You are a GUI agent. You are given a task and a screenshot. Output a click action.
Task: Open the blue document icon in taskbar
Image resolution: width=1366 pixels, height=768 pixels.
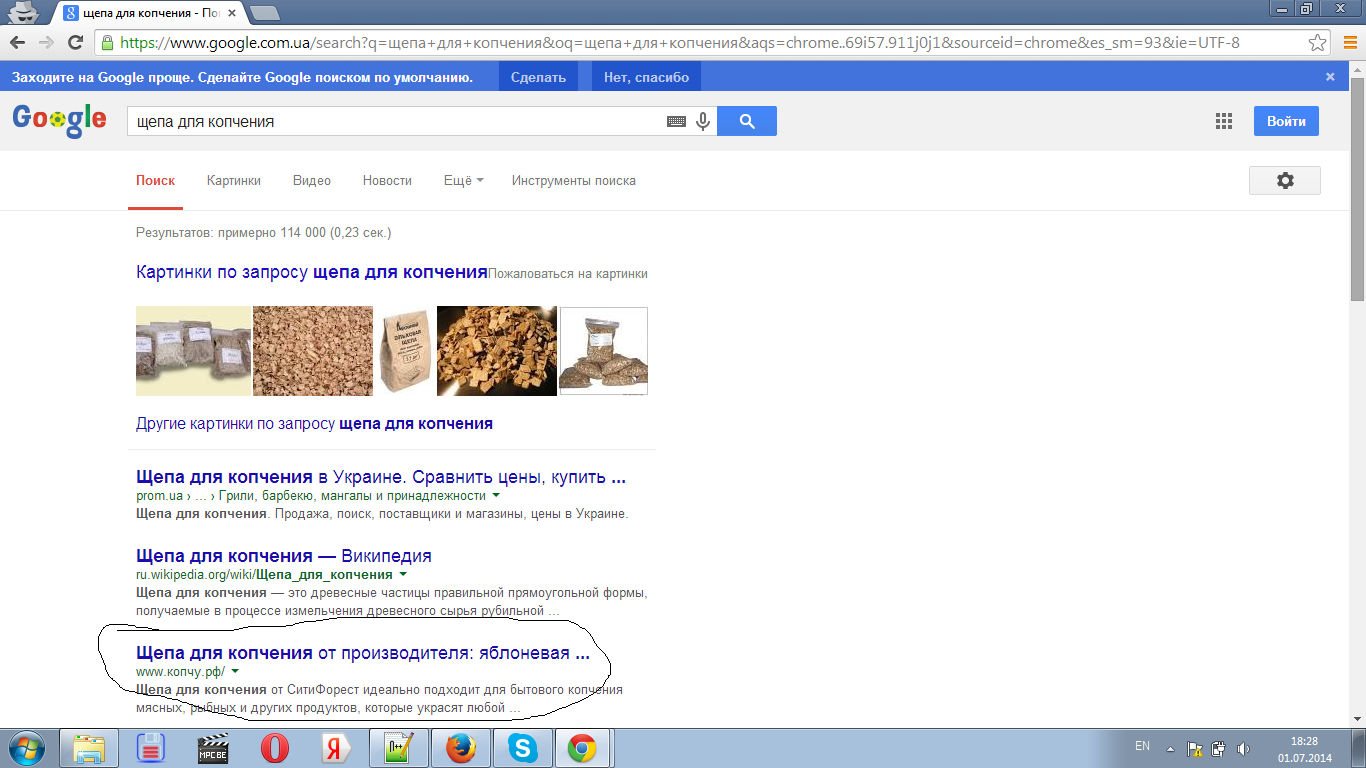point(152,748)
